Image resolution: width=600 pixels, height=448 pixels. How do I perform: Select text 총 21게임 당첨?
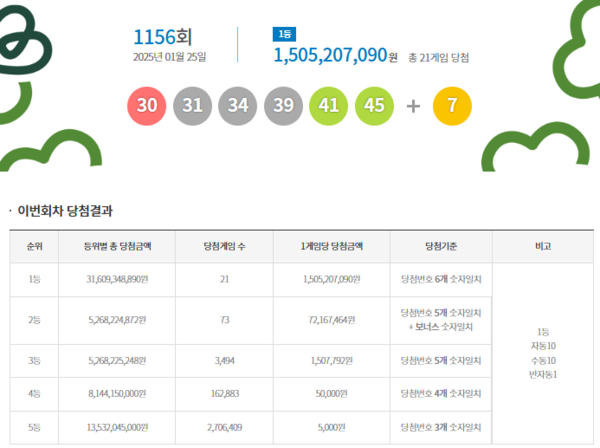click(439, 58)
